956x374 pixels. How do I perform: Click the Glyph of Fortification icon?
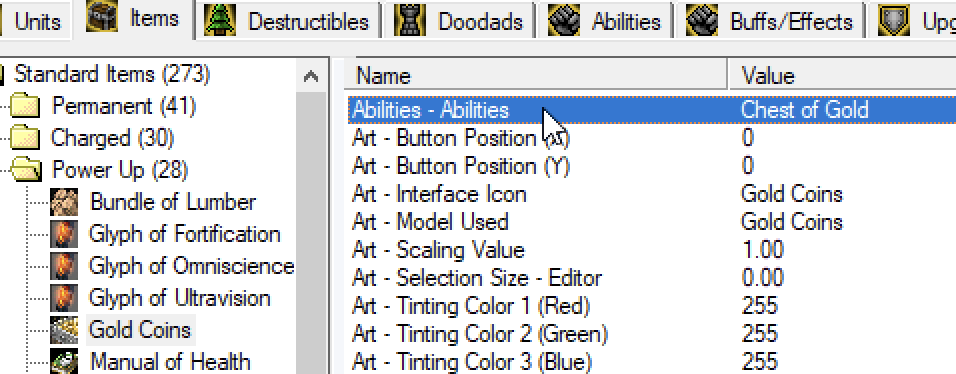(64, 234)
